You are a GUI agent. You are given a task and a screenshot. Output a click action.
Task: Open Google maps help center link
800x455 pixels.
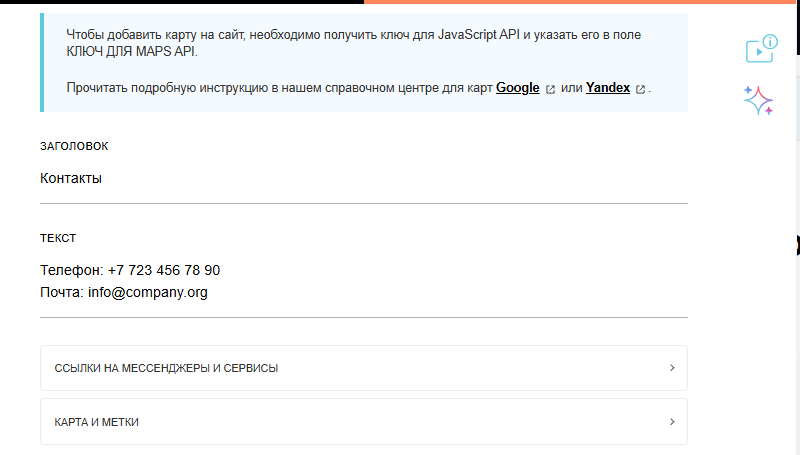tap(517, 88)
